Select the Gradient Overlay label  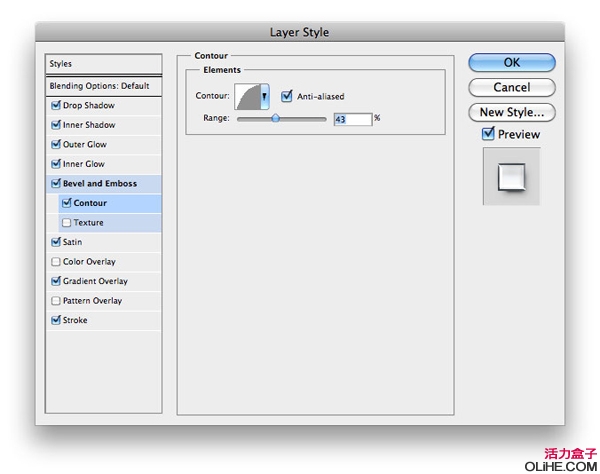[x=95, y=281]
